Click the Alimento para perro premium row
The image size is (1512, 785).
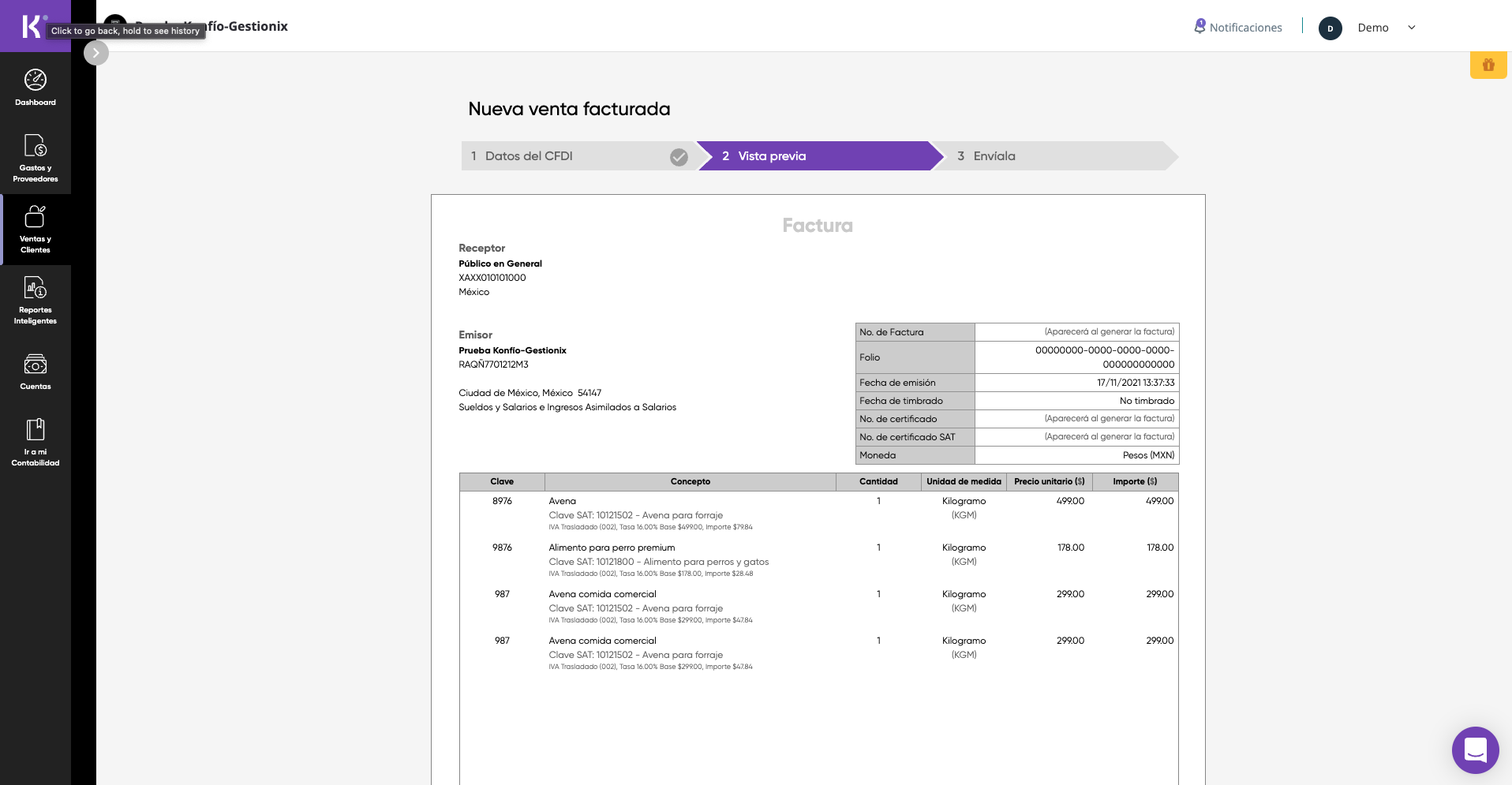pos(612,548)
